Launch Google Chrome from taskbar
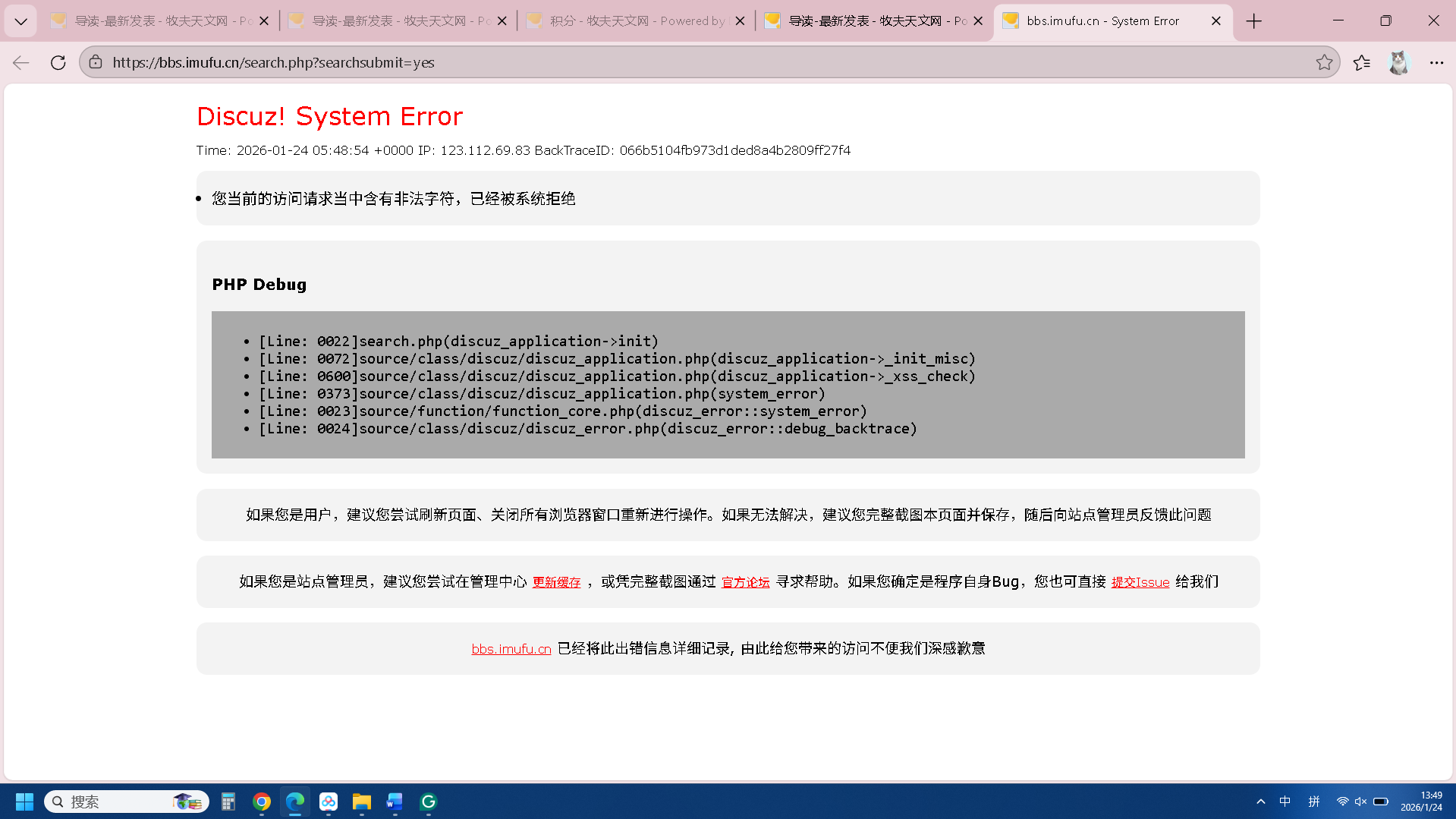1456x819 pixels. 262,802
